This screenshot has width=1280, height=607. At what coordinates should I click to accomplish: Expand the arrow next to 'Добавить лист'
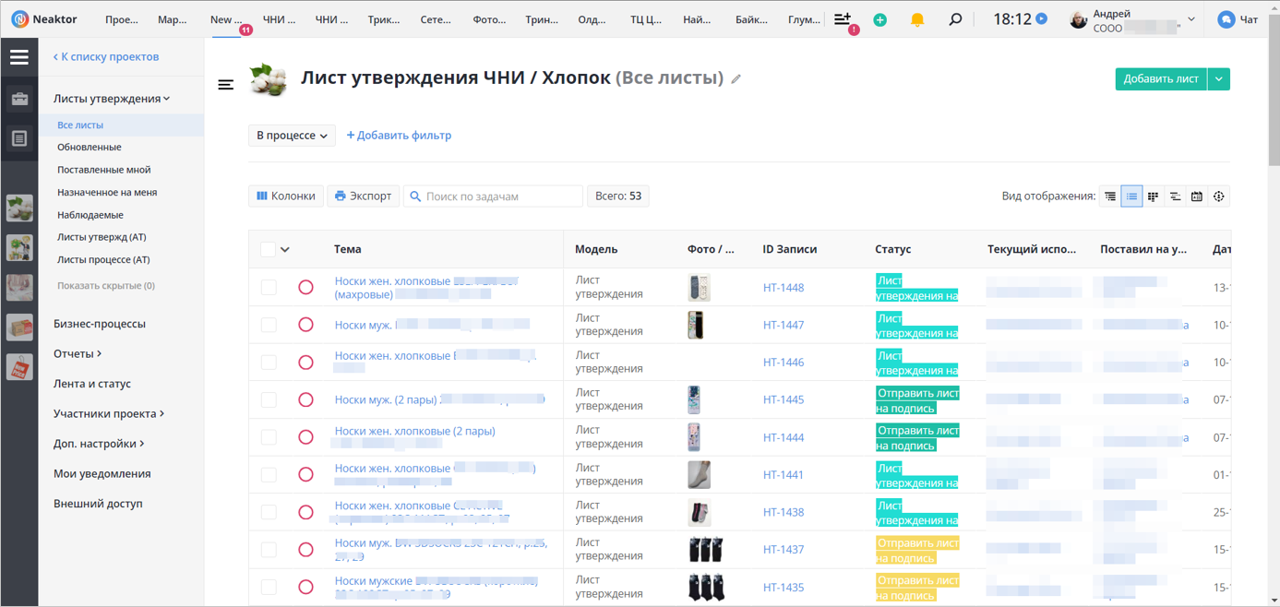(x=1218, y=78)
